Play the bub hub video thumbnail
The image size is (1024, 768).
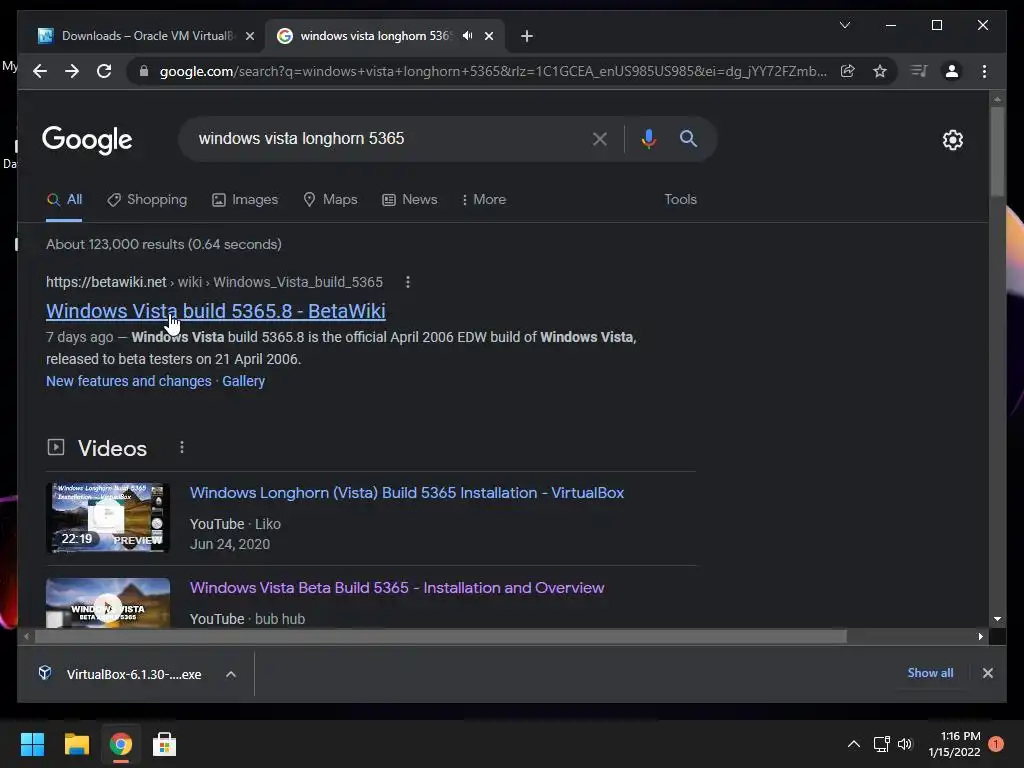pyautogui.click(x=108, y=603)
